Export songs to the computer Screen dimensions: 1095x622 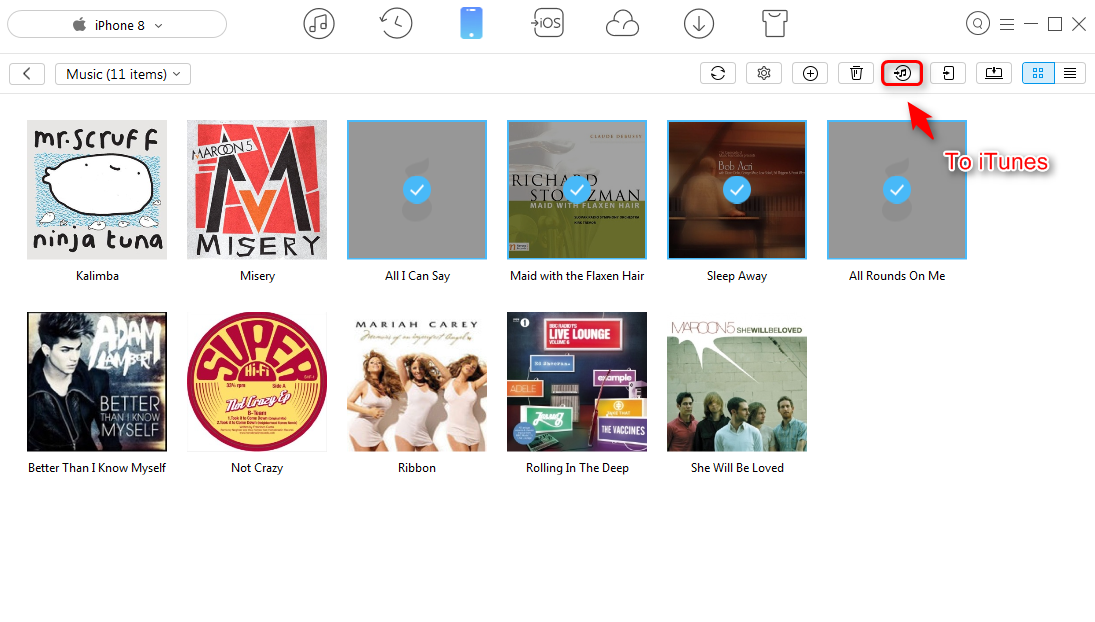pos(994,73)
